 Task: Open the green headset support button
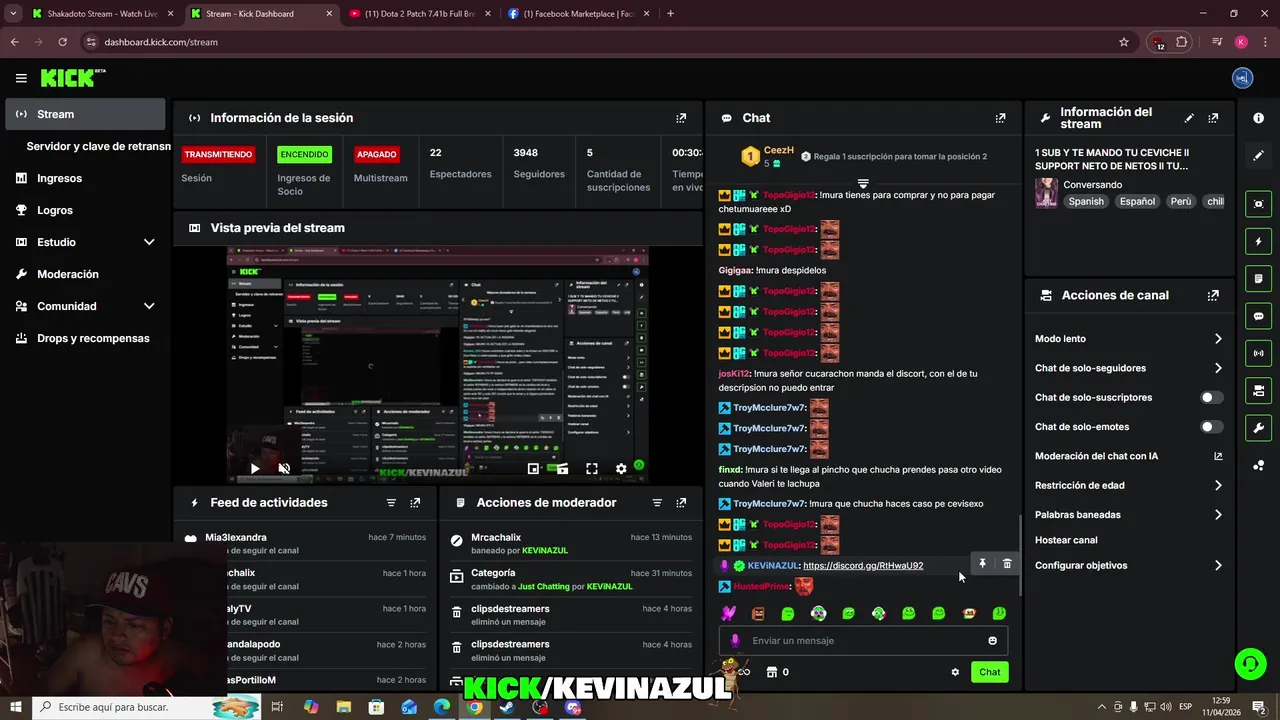click(1249, 663)
